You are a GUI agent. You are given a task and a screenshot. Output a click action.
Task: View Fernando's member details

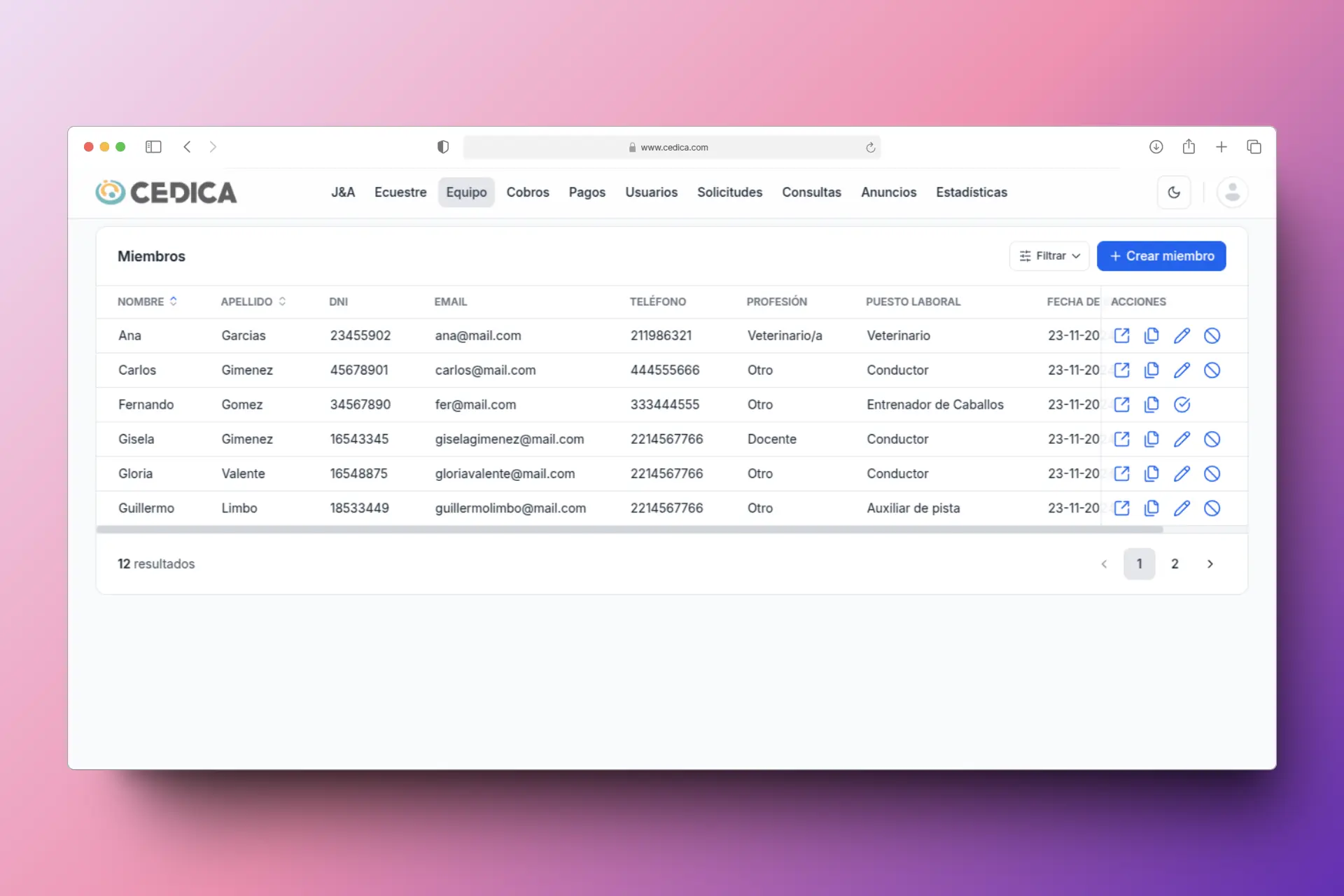(1121, 405)
